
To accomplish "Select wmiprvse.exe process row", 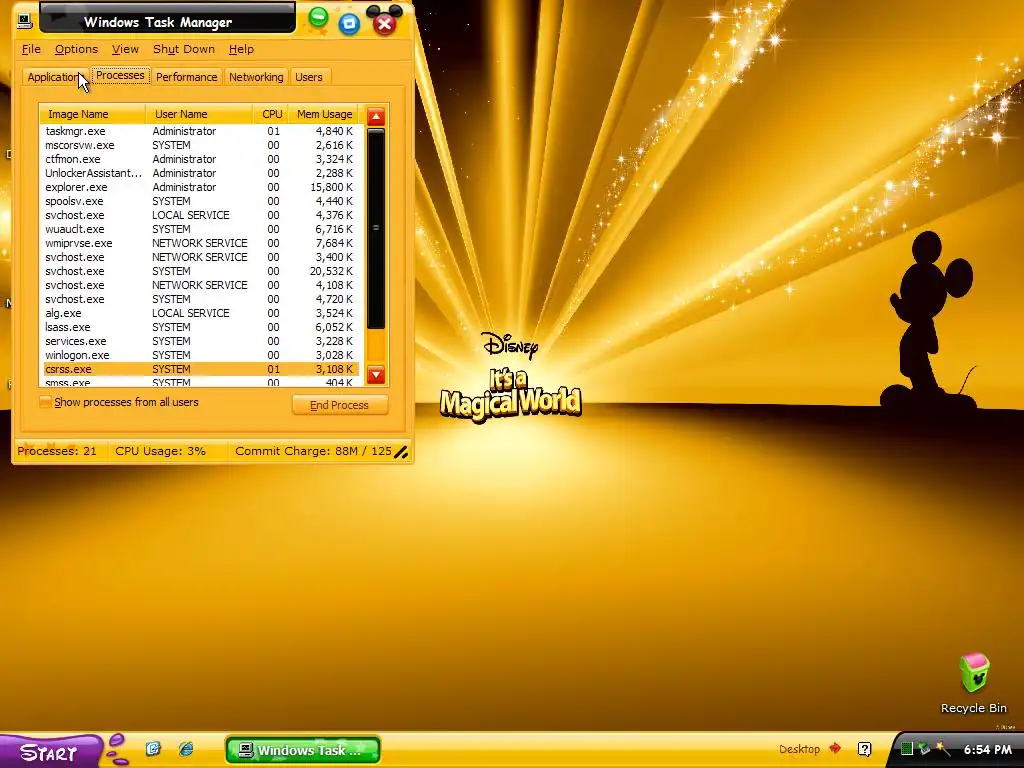I will click(x=200, y=243).
